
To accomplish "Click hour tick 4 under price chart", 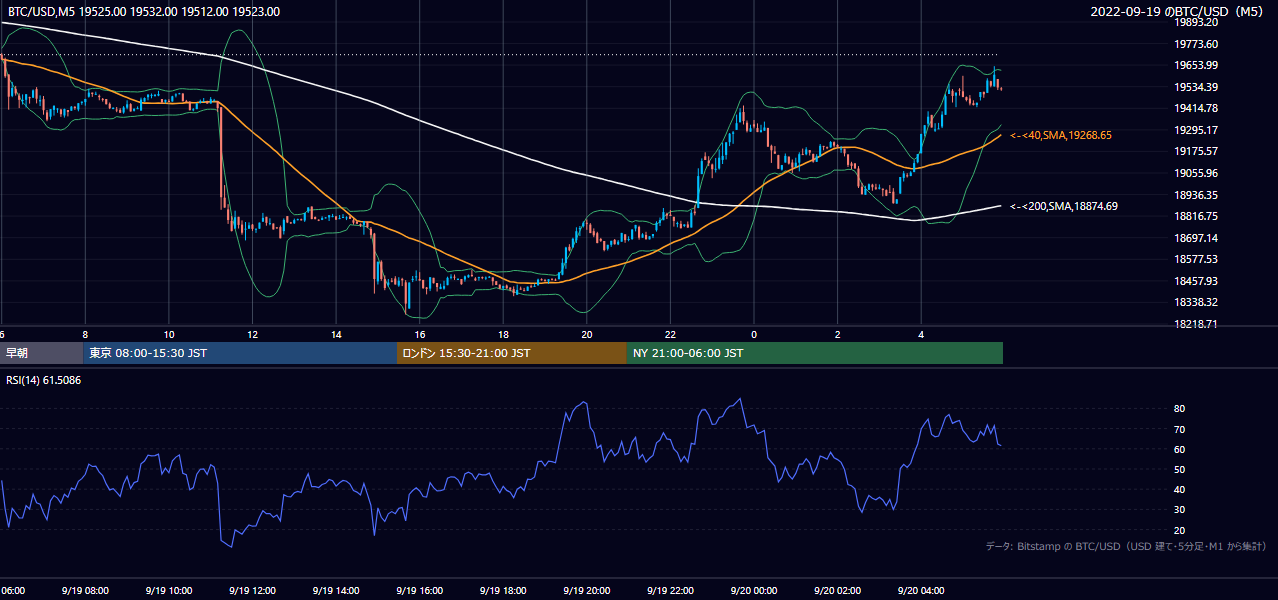I will (x=921, y=334).
